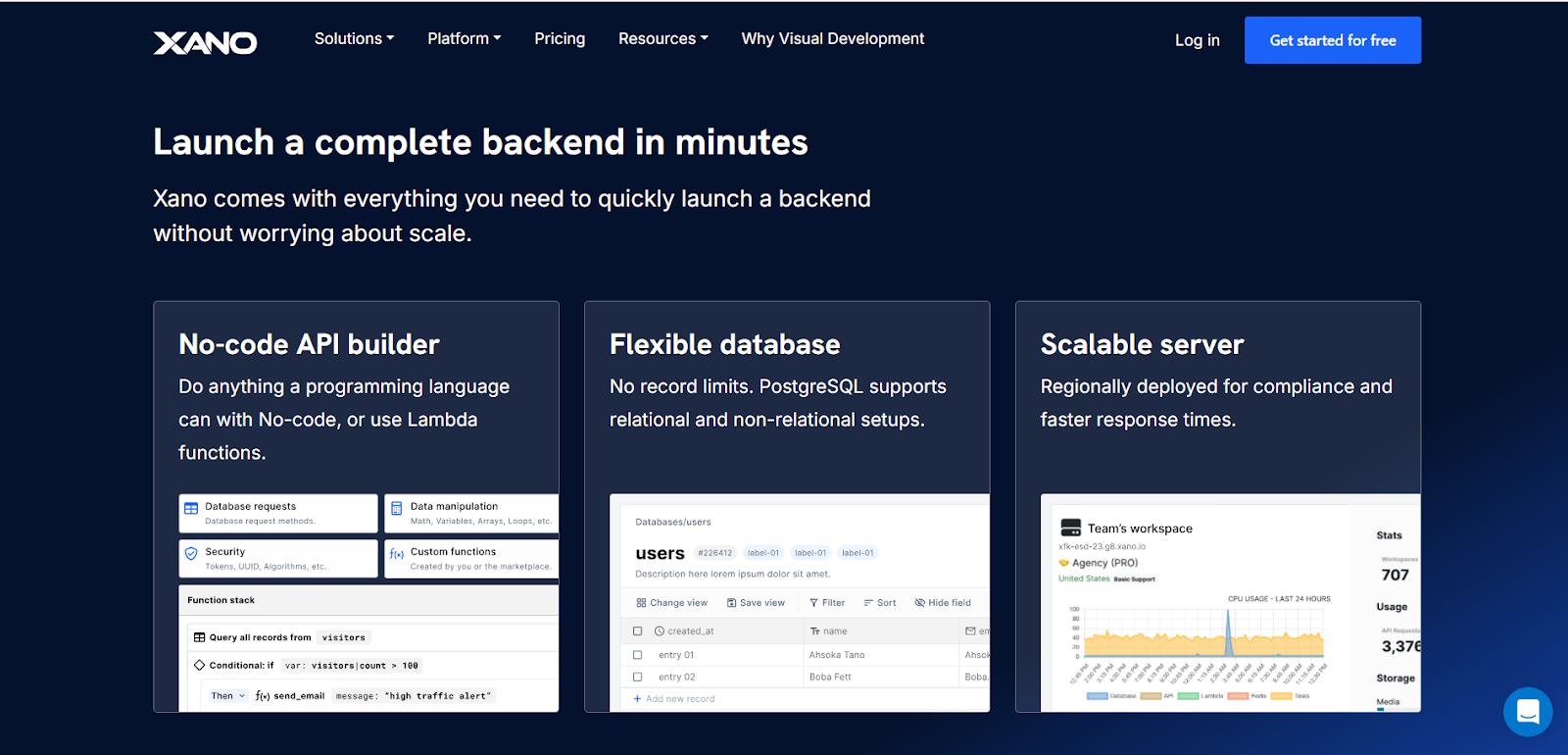The height and width of the screenshot is (755, 1568).
Task: Click the Scalable server card heading
Action: click(1142, 344)
